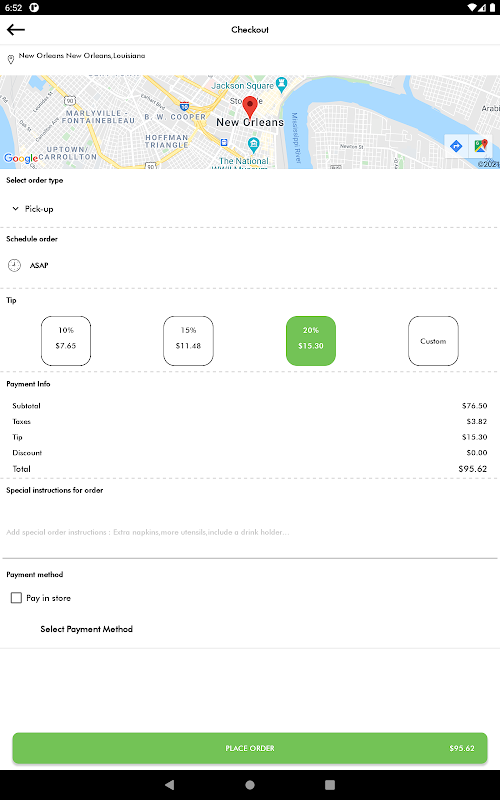Expand the Pick-up order type dropdown
Image resolution: width=500 pixels, height=800 pixels.
(x=33, y=209)
